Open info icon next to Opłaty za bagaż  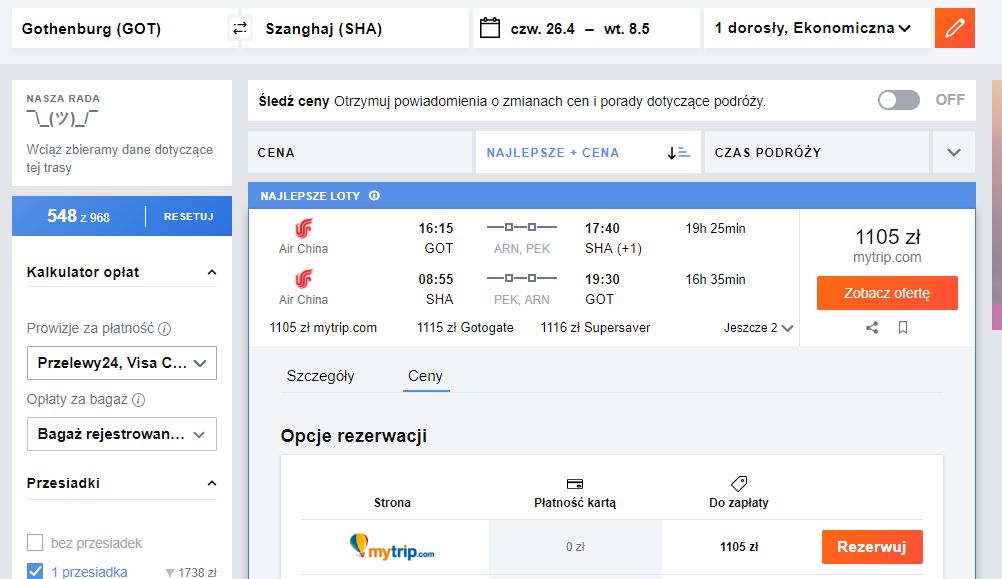point(139,400)
